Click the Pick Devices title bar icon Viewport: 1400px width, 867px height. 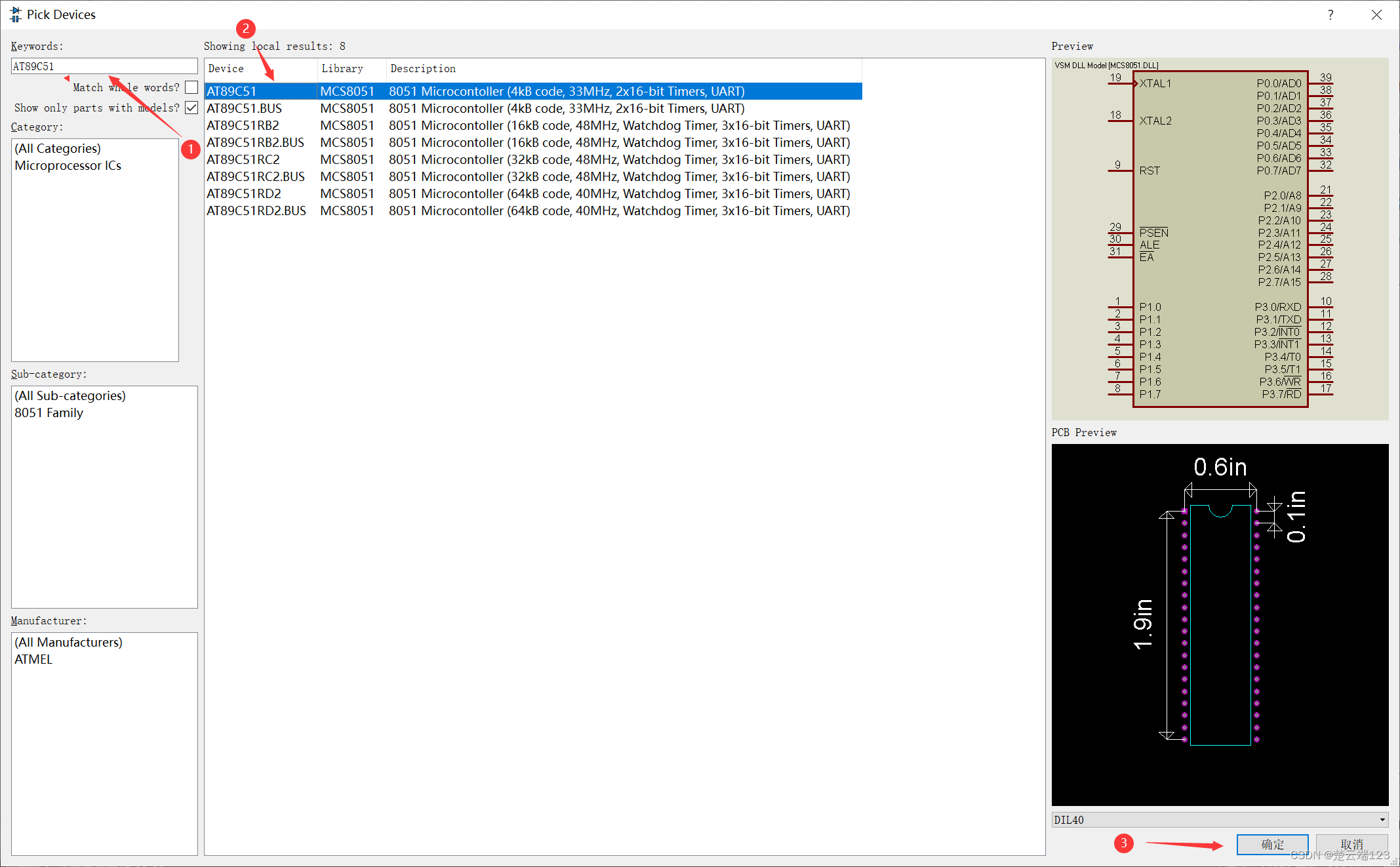[x=15, y=14]
